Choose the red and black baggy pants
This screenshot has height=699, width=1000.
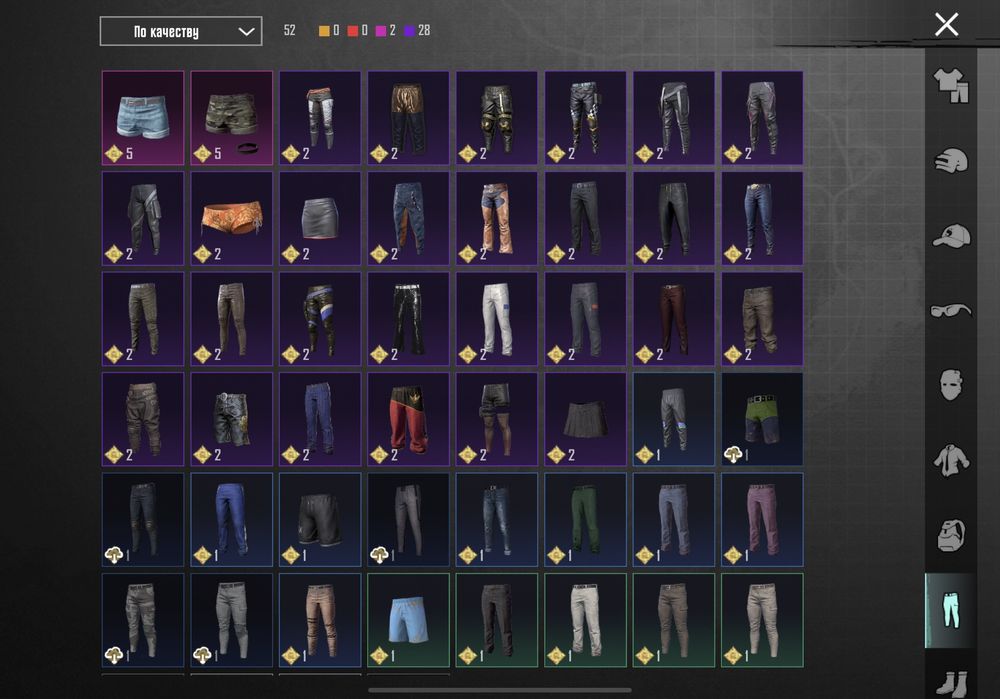408,419
